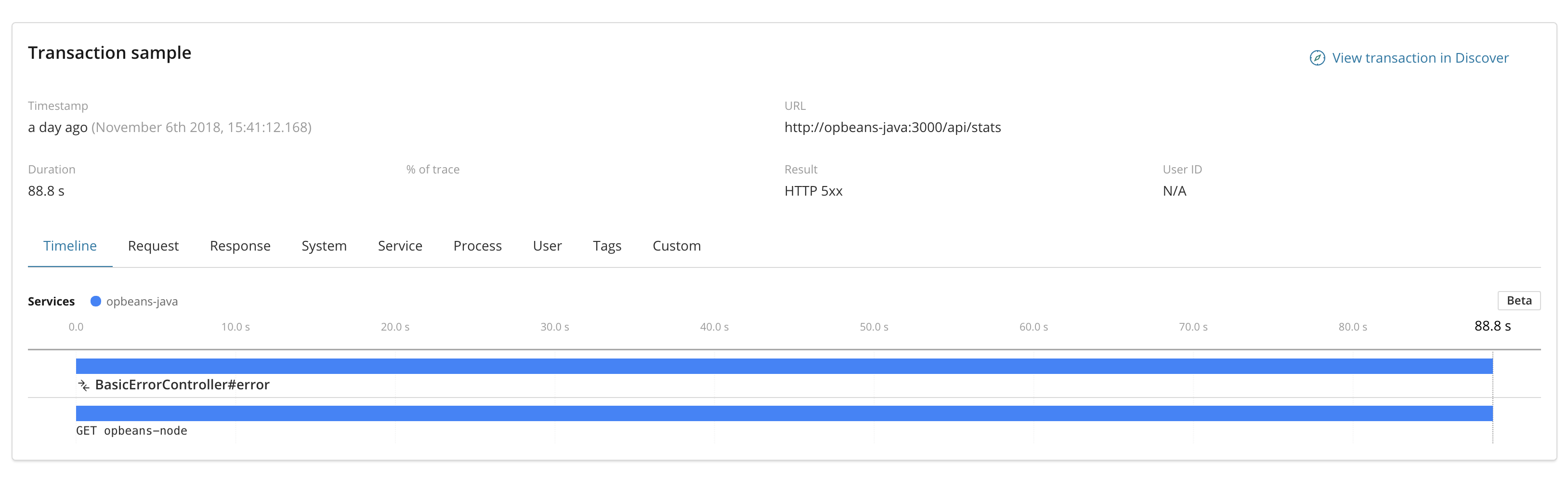Click the User tab label
Screen dimensions: 1568x478
[x=547, y=245]
